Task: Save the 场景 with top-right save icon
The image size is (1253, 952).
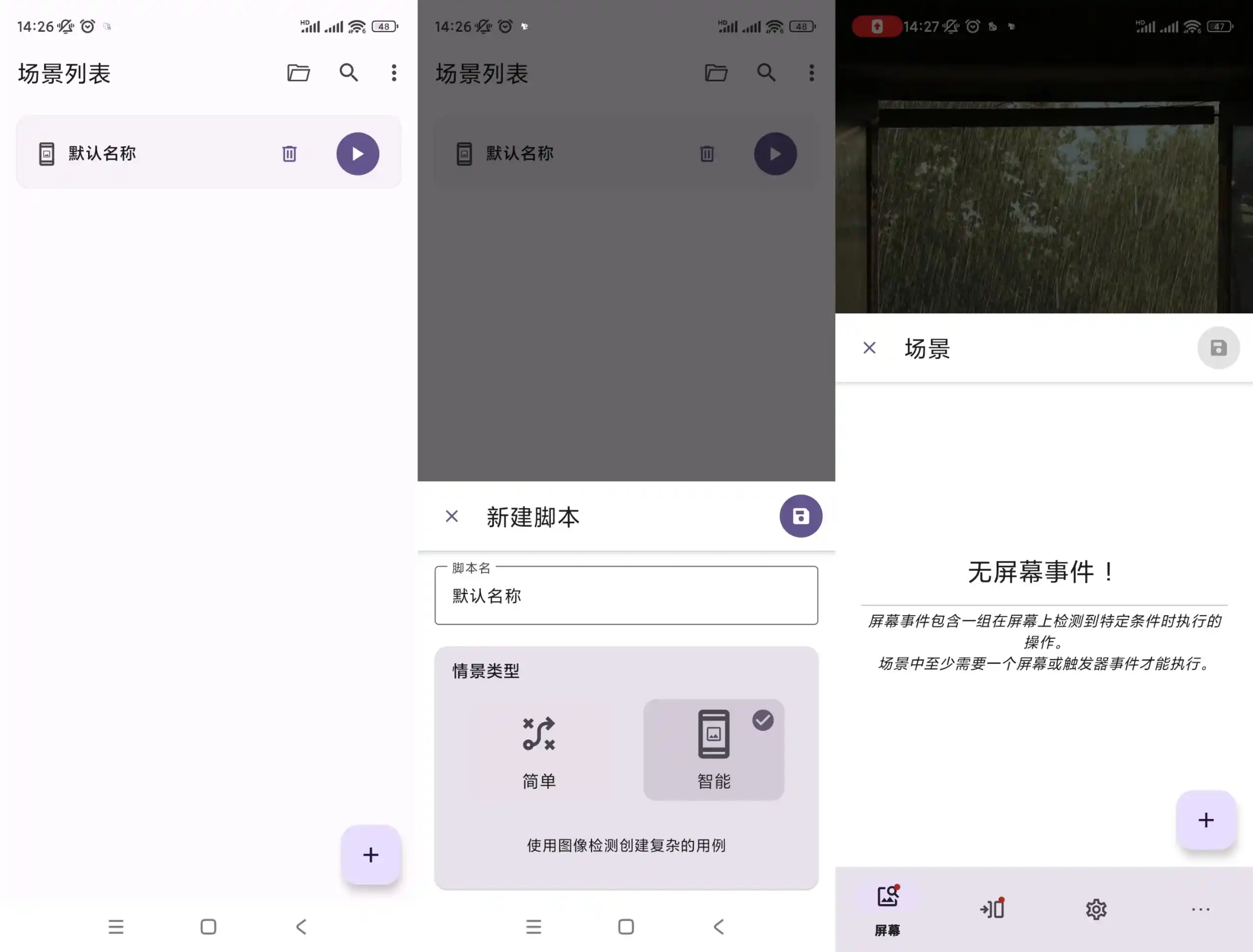Action: (1218, 348)
